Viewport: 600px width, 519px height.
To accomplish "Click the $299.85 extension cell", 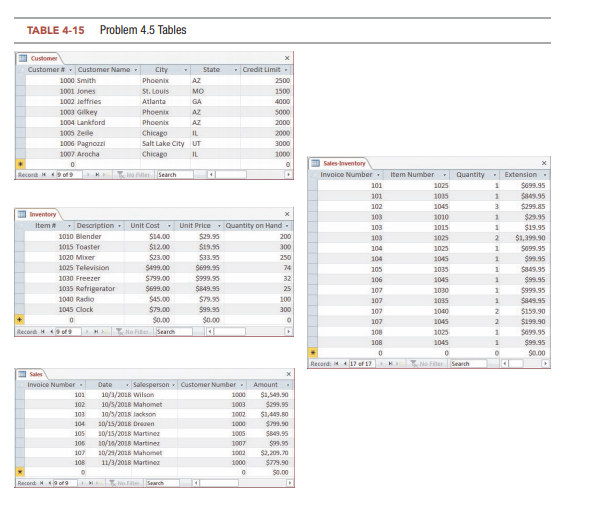I will [x=524, y=207].
